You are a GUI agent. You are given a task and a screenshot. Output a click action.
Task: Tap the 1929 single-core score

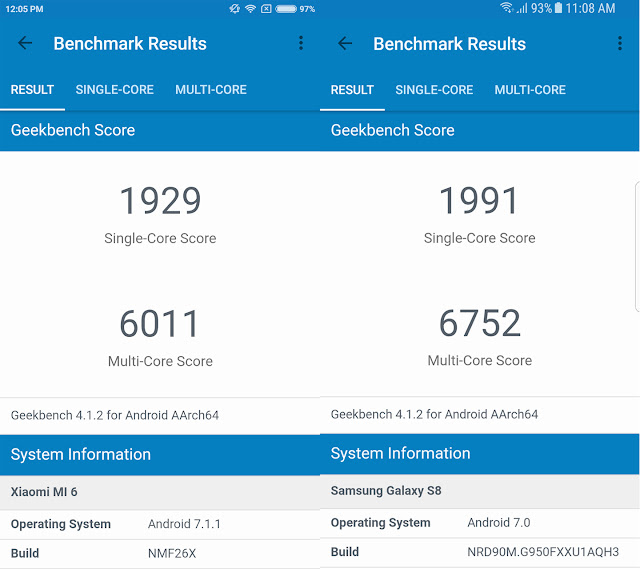click(x=160, y=200)
